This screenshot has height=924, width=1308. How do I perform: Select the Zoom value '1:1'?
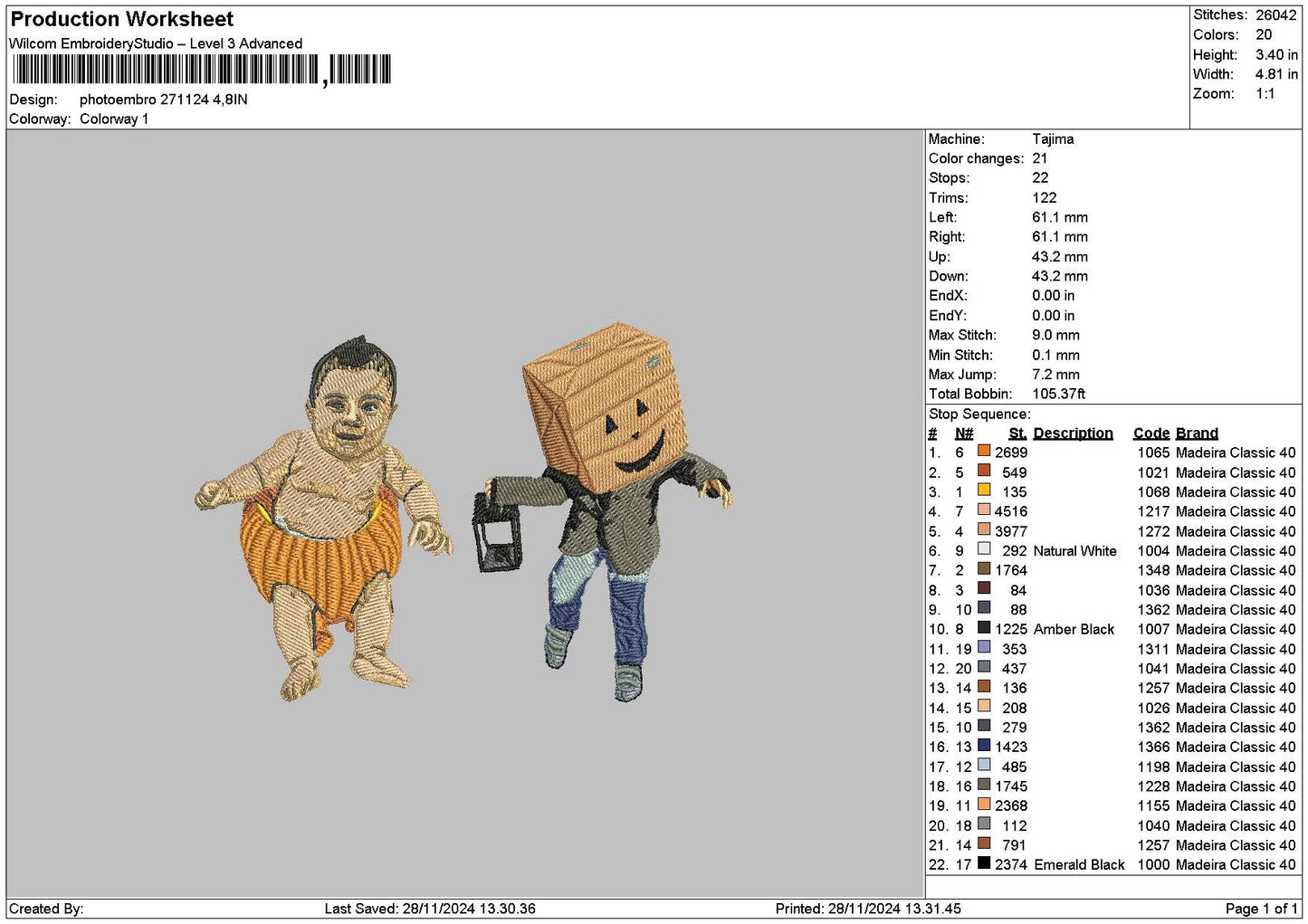click(x=1265, y=94)
